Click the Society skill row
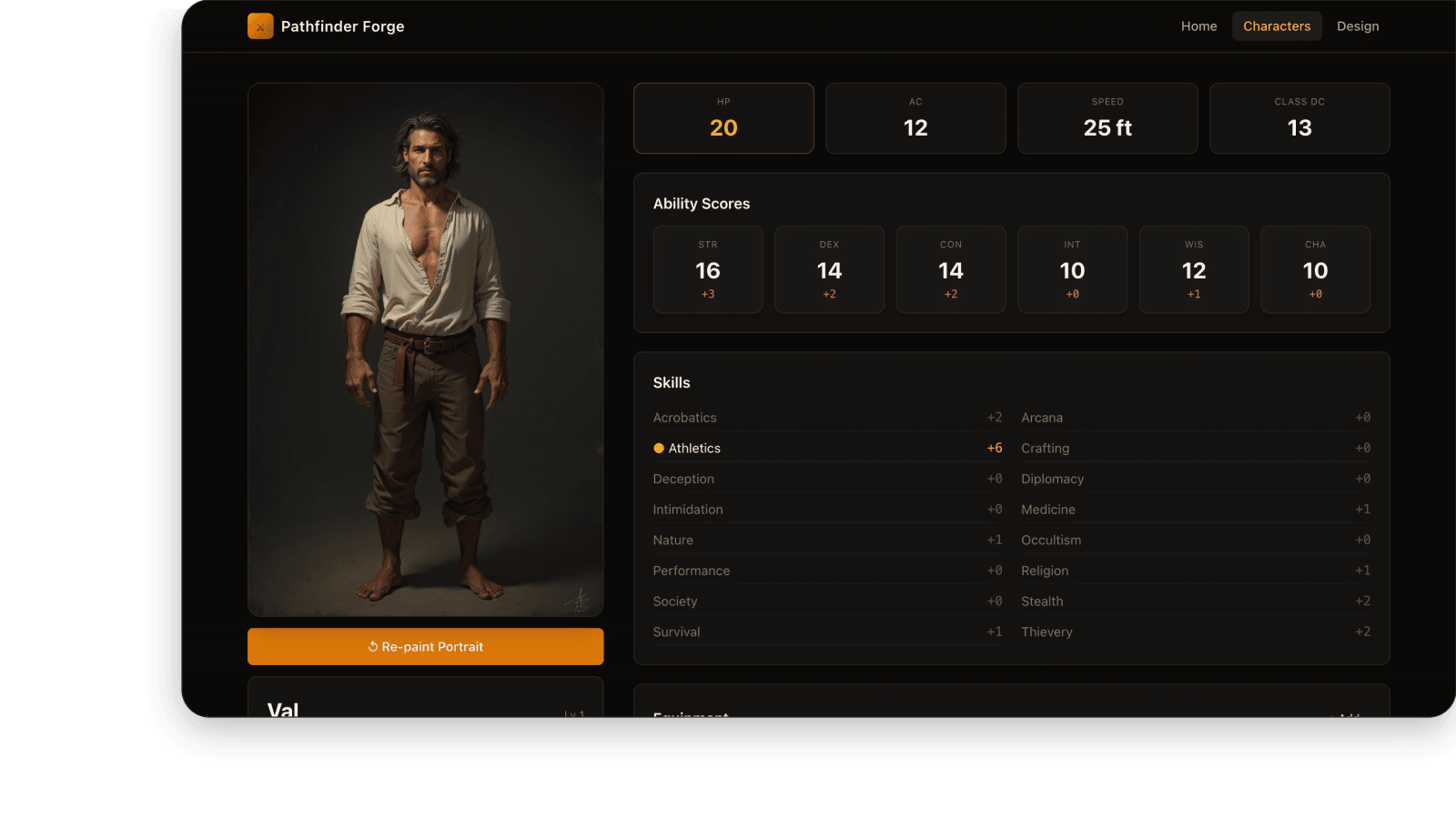Screen dimensions: 1456x819 point(827,602)
